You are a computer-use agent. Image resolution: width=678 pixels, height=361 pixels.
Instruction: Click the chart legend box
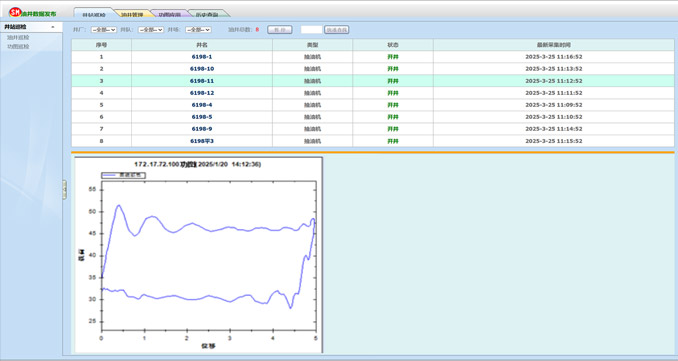point(124,175)
